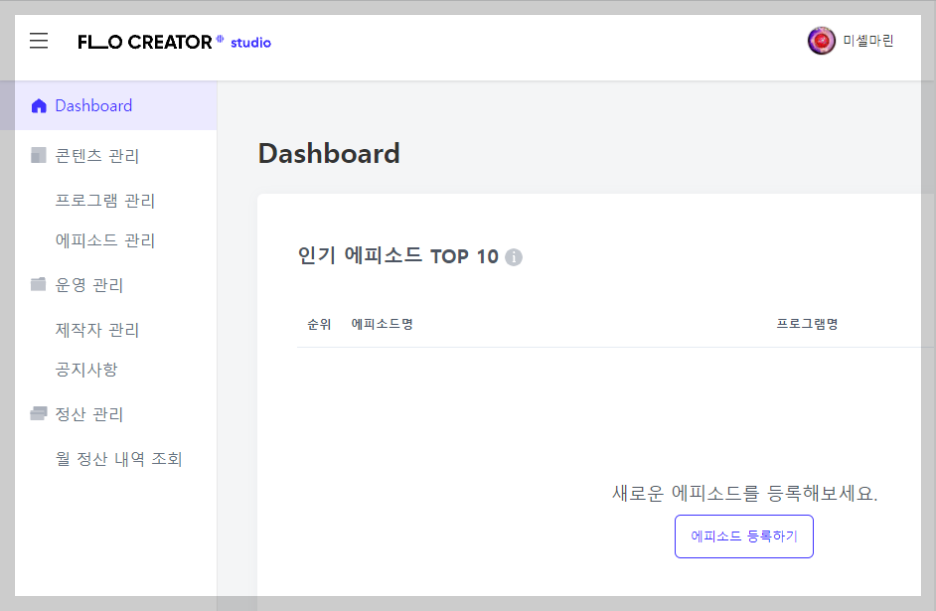The image size is (936, 611).
Task: Click the Dashboard home icon
Action: 39,106
